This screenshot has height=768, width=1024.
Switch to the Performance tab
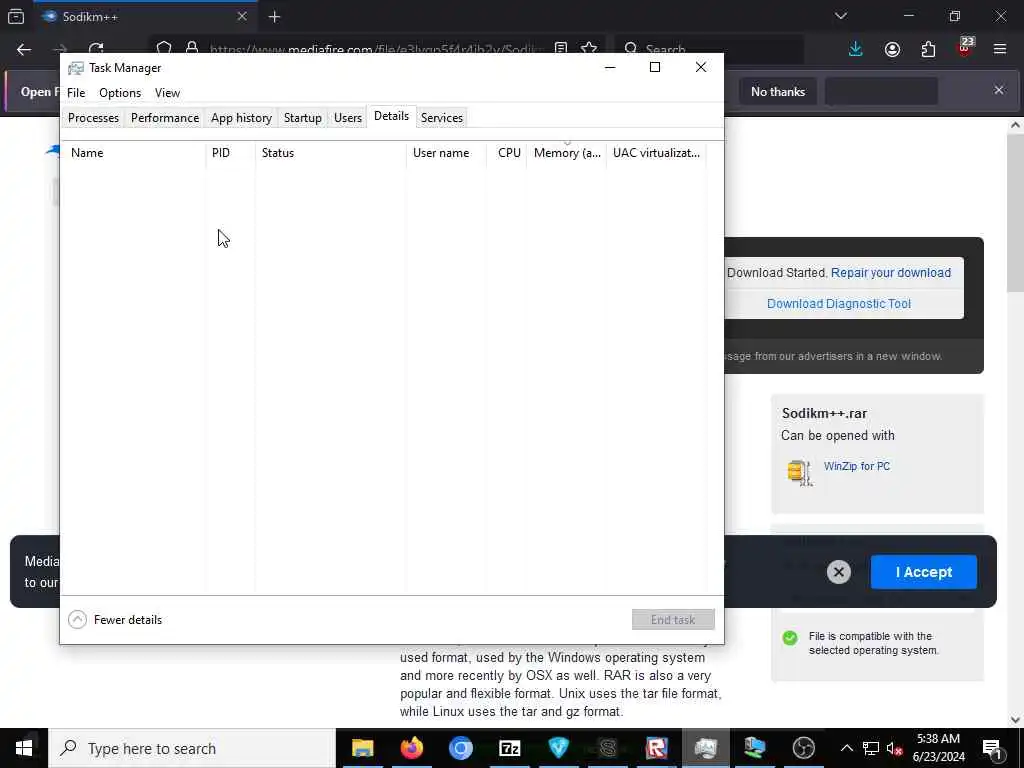pos(165,118)
